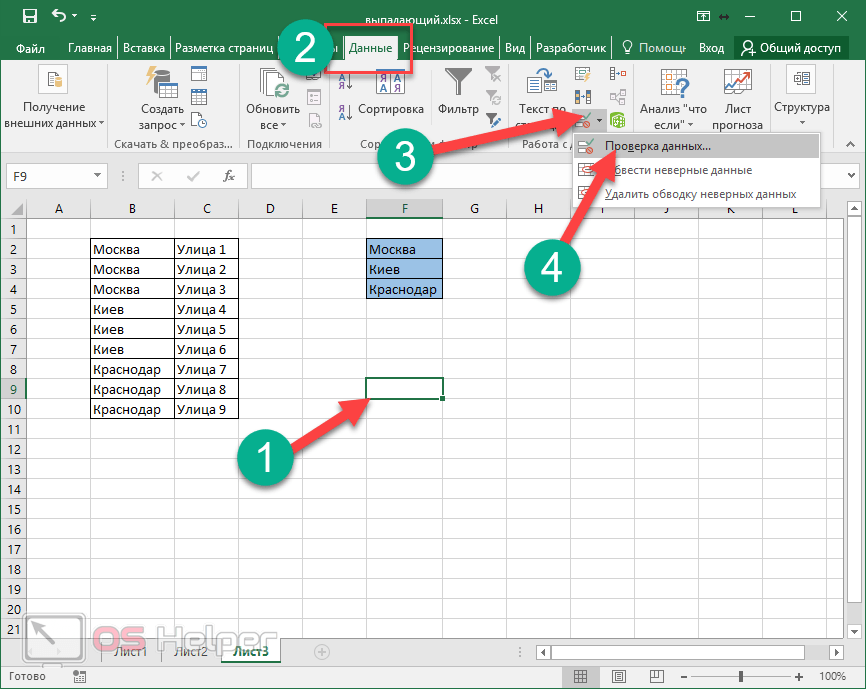Viewport: 866px width, 689px height.
Task: Expand the Структура dropdown
Action: tap(801, 125)
